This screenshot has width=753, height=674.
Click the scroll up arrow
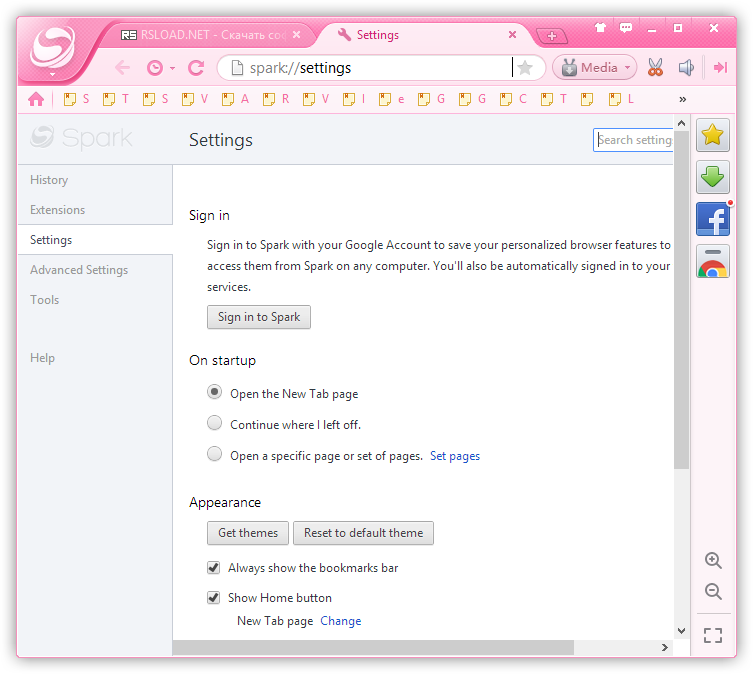point(681,123)
